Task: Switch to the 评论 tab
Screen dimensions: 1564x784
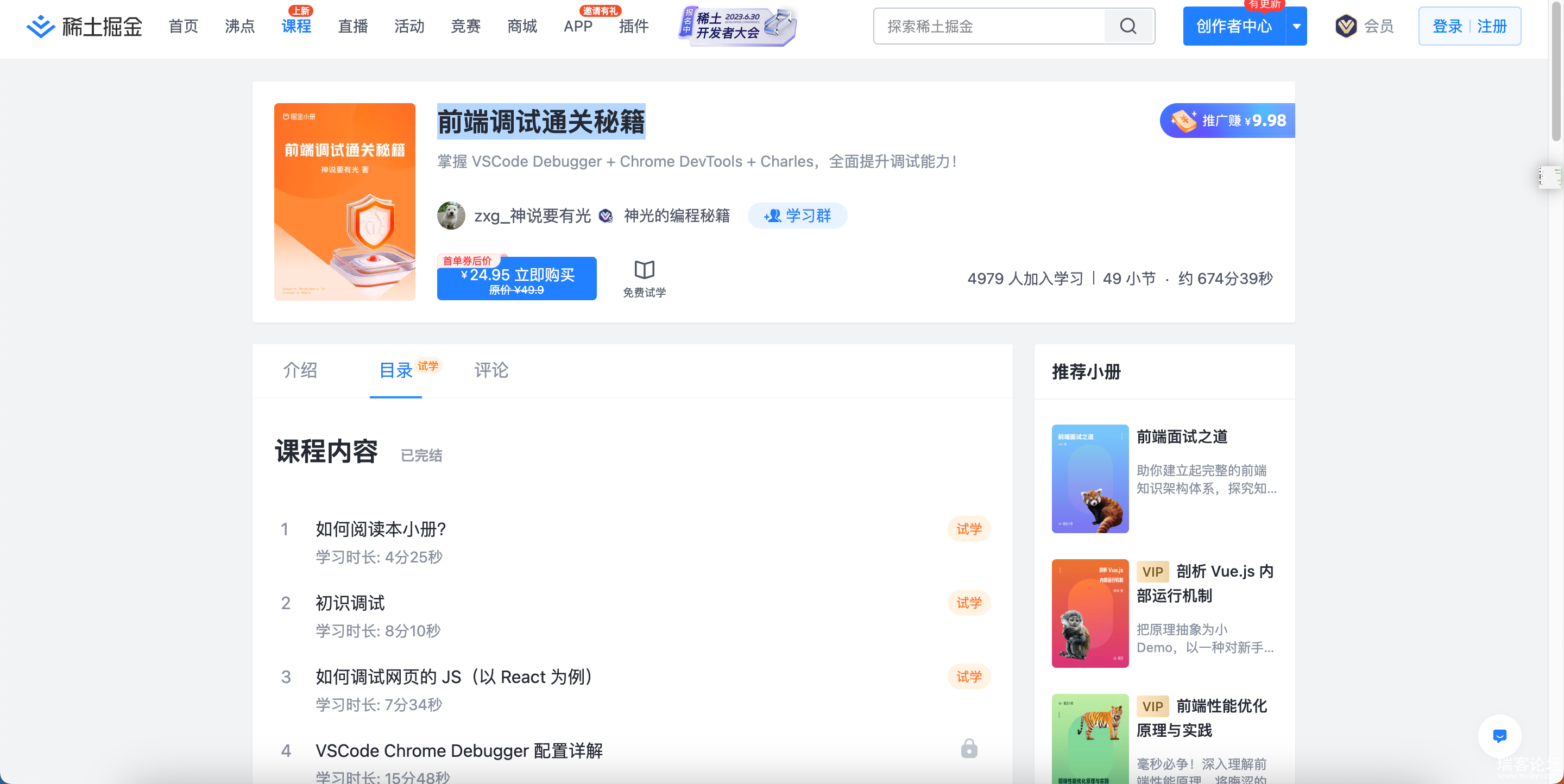Action: [x=491, y=370]
